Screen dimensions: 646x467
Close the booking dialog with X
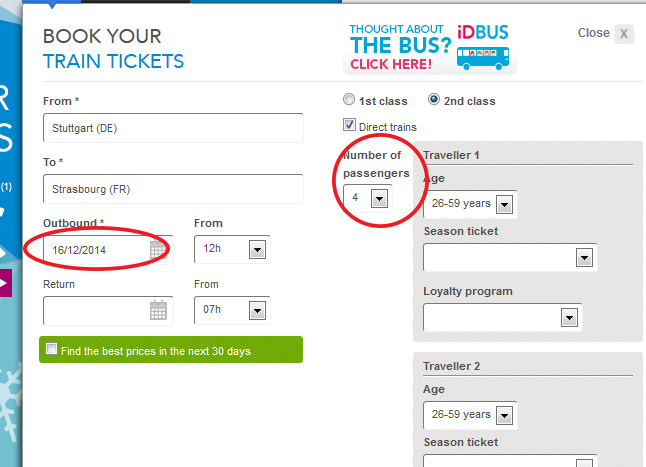pyautogui.click(x=624, y=34)
